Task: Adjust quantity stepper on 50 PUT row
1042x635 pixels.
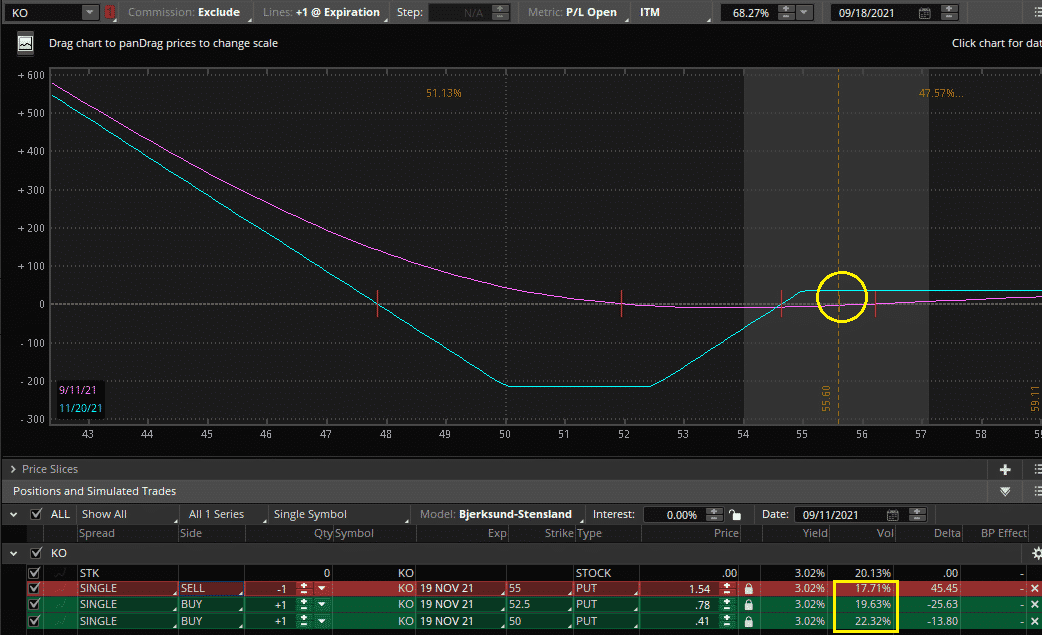Action: coord(304,622)
